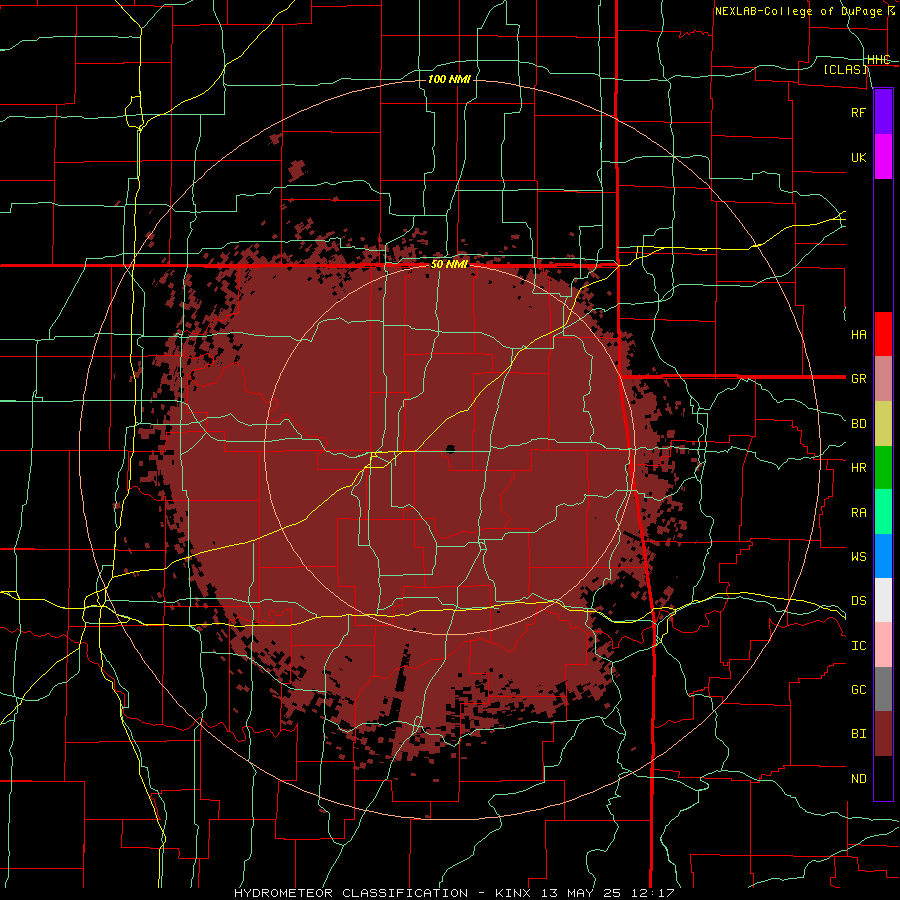Click the HA legend label

[858, 334]
